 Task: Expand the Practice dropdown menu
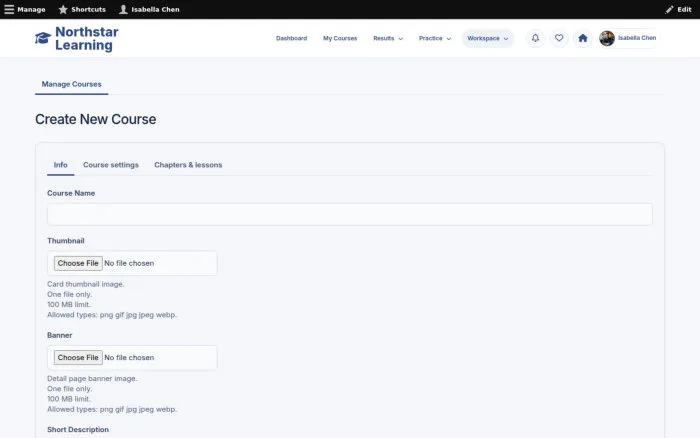tap(435, 38)
